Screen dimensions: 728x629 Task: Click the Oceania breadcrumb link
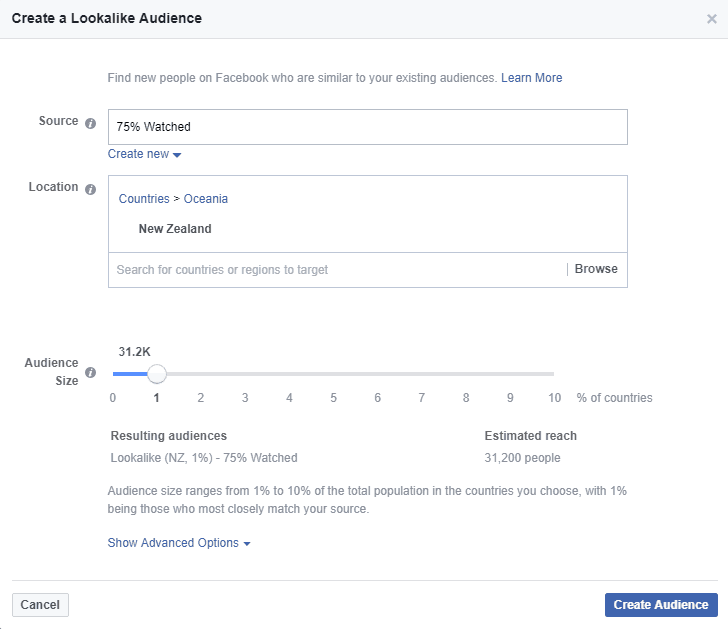(x=206, y=199)
